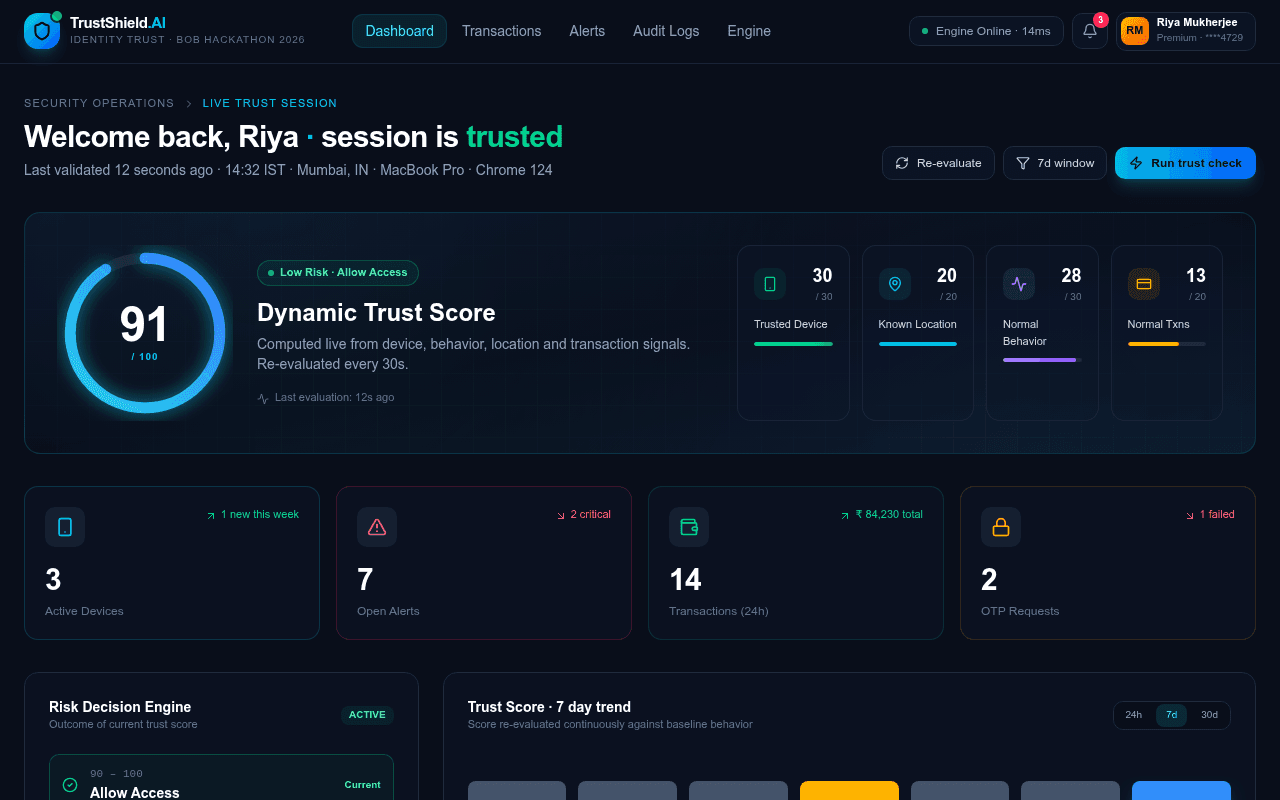The height and width of the screenshot is (800, 1280).
Task: Open the notifications bell icon
Action: click(x=1090, y=31)
